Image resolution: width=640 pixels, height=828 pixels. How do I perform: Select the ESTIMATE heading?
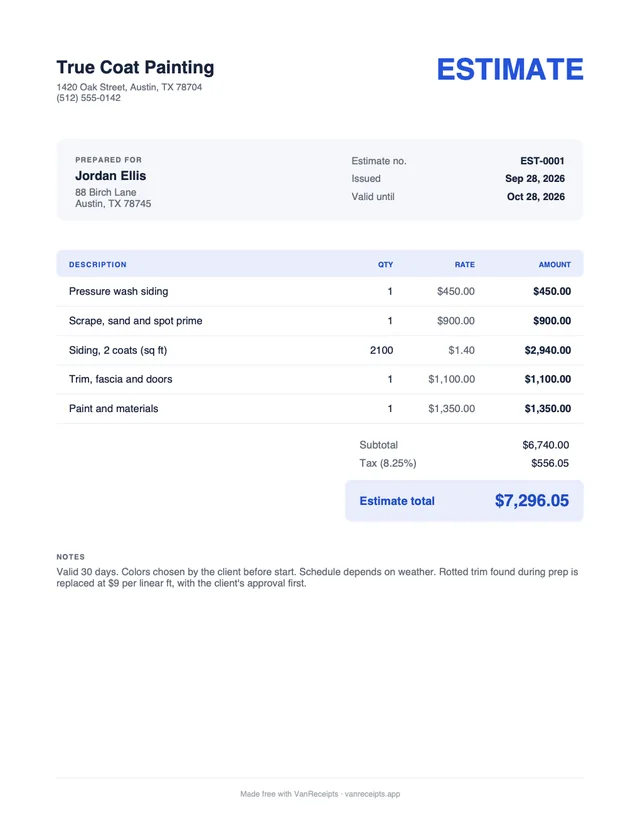(510, 69)
